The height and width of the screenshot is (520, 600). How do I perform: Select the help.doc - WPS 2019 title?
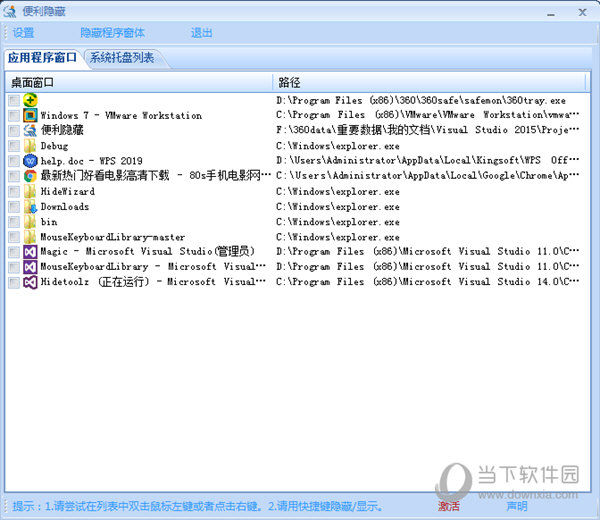tap(91, 161)
